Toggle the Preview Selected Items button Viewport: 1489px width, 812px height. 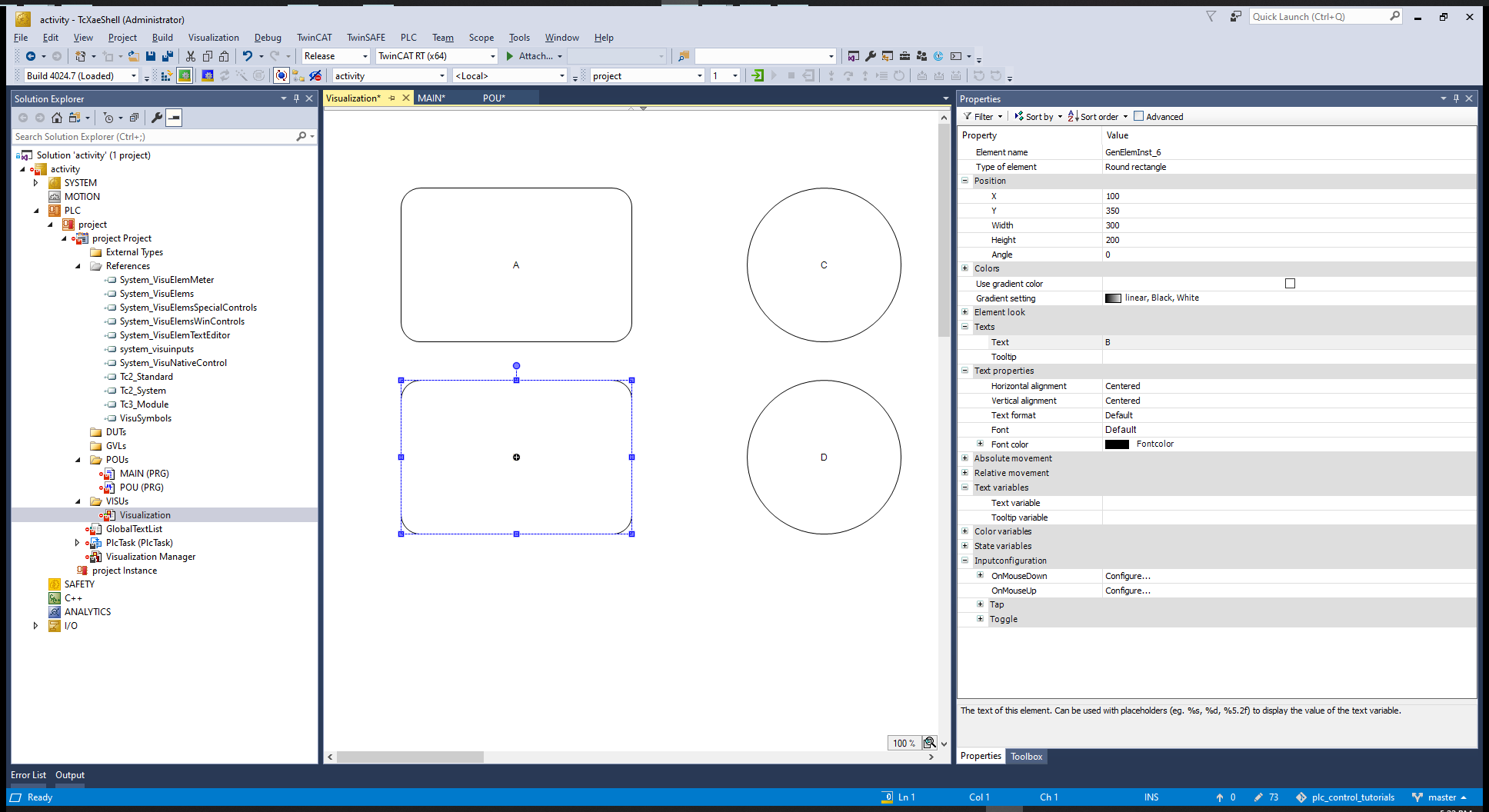point(175,118)
